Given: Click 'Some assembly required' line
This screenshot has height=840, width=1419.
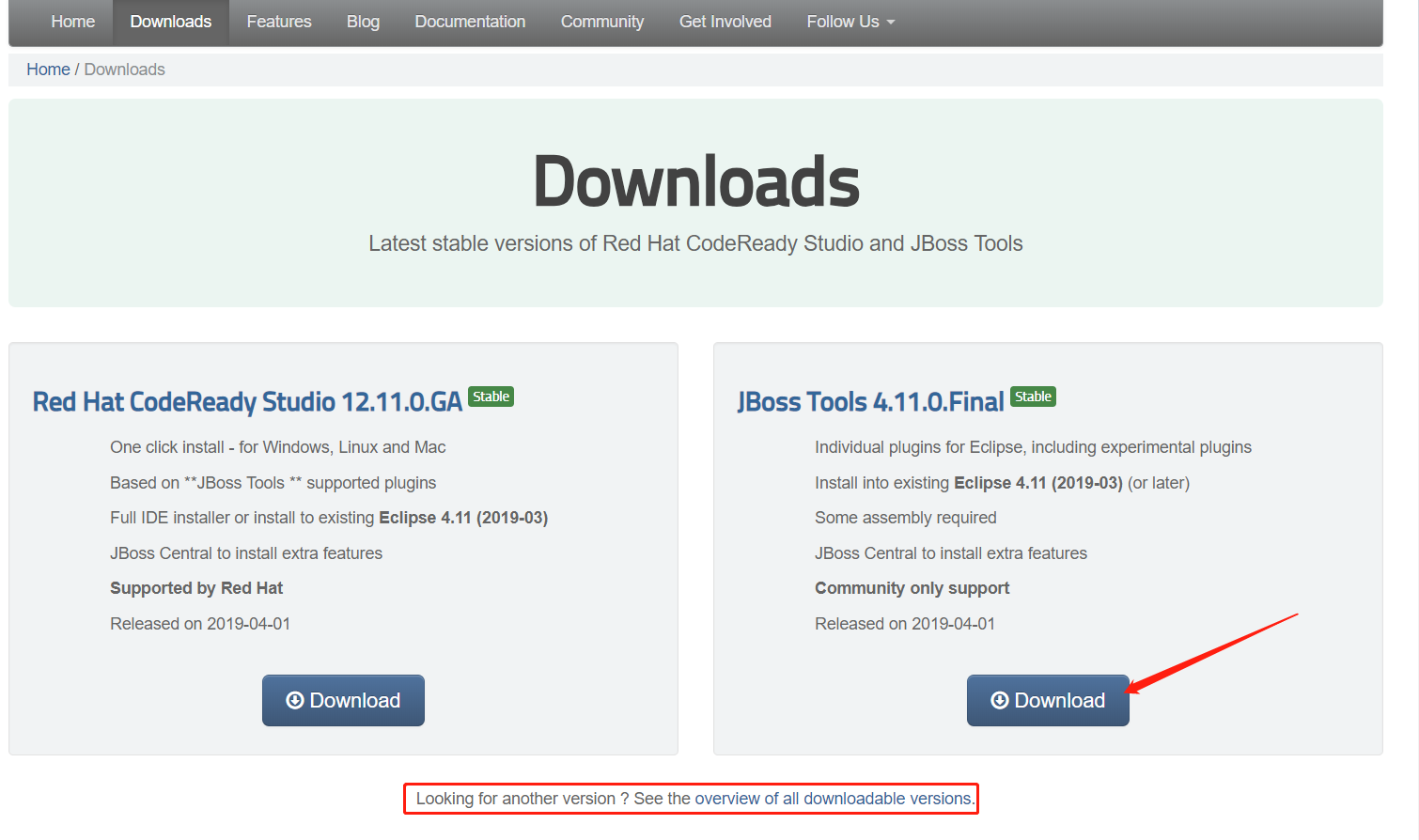Looking at the screenshot, I should click(x=906, y=518).
